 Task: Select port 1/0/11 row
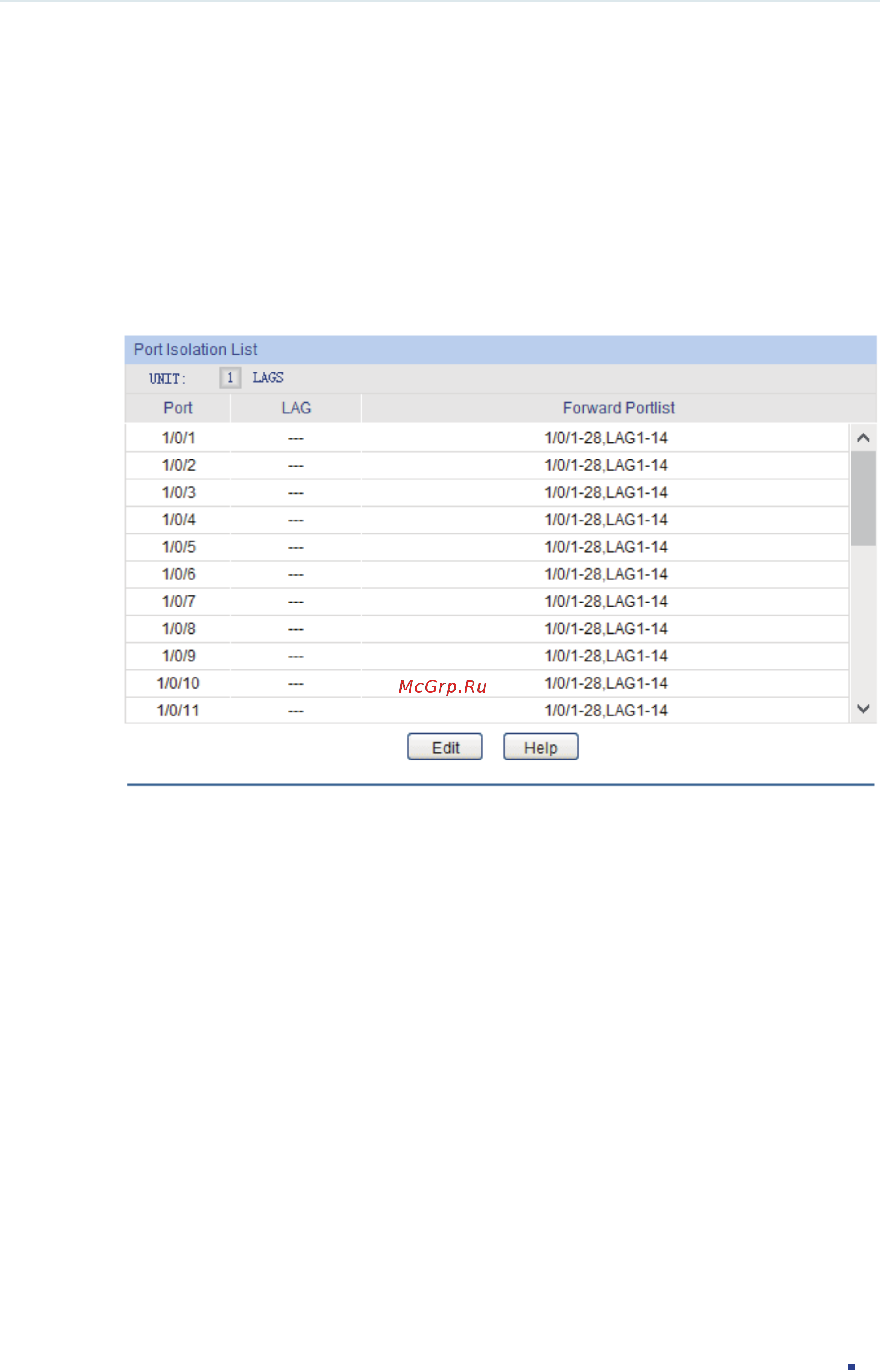coord(487,711)
